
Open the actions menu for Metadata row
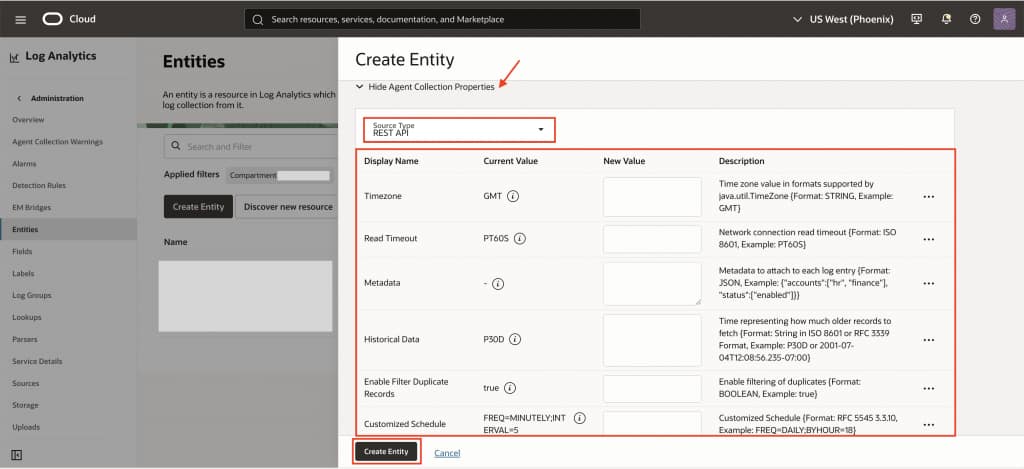928,283
